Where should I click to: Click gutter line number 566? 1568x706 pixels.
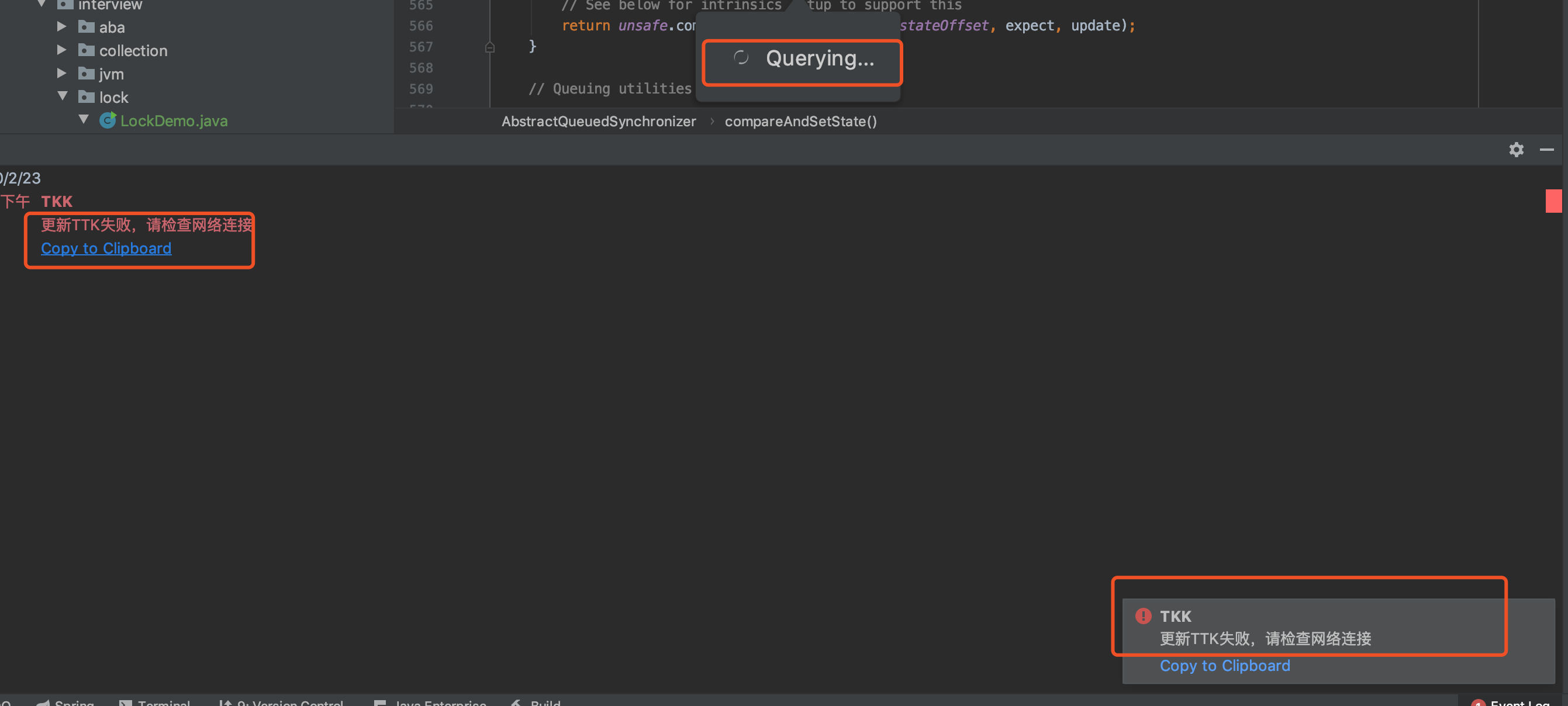(x=421, y=26)
